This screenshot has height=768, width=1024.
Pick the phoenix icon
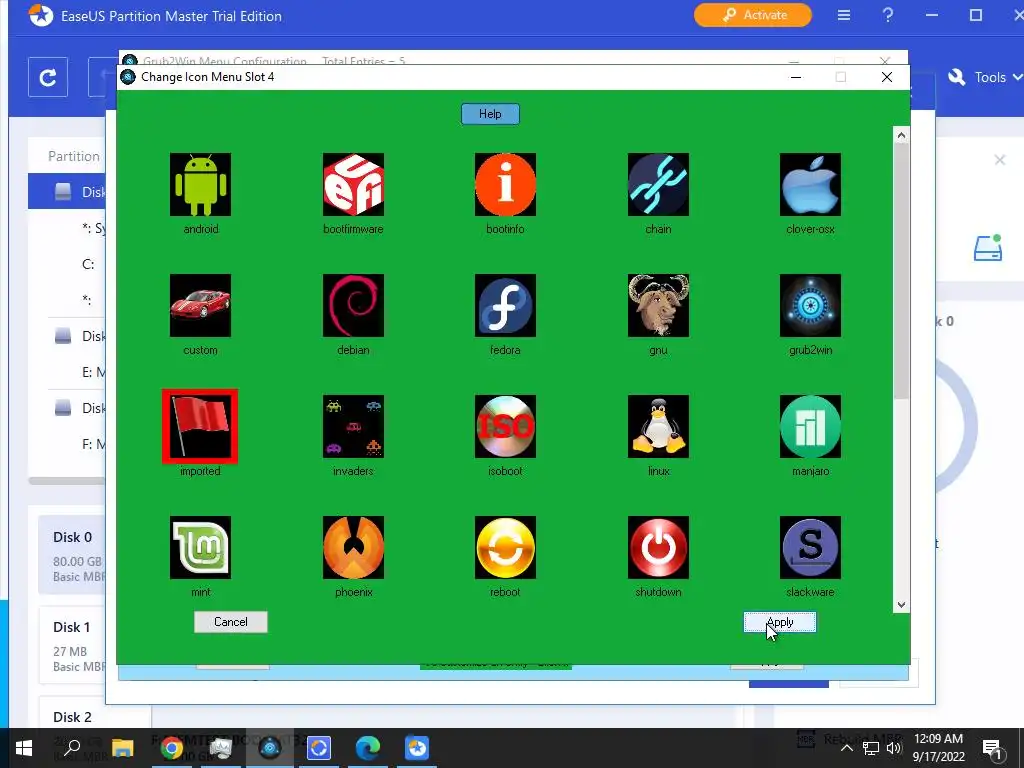pos(353,547)
